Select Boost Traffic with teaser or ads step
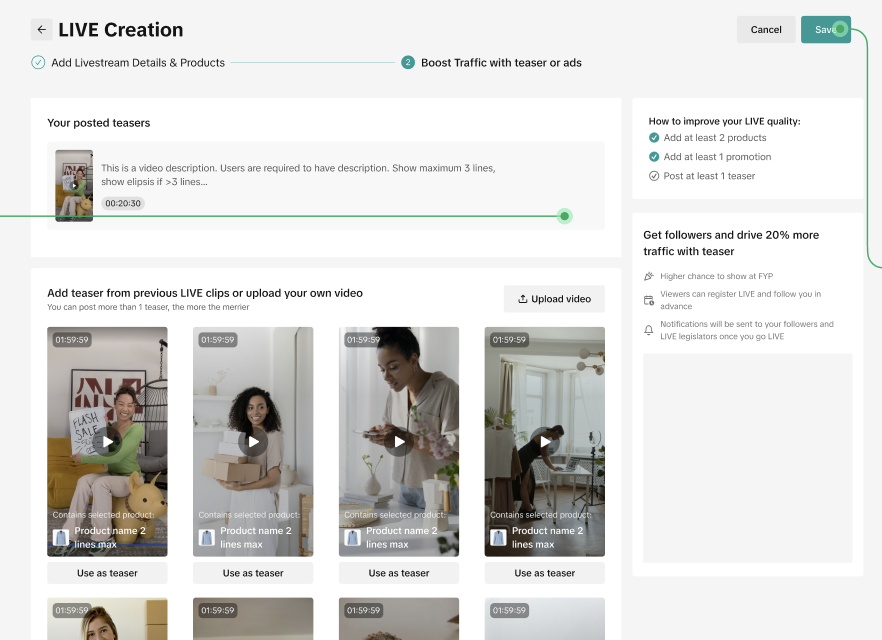Viewport: 882px width, 640px height. pos(500,62)
